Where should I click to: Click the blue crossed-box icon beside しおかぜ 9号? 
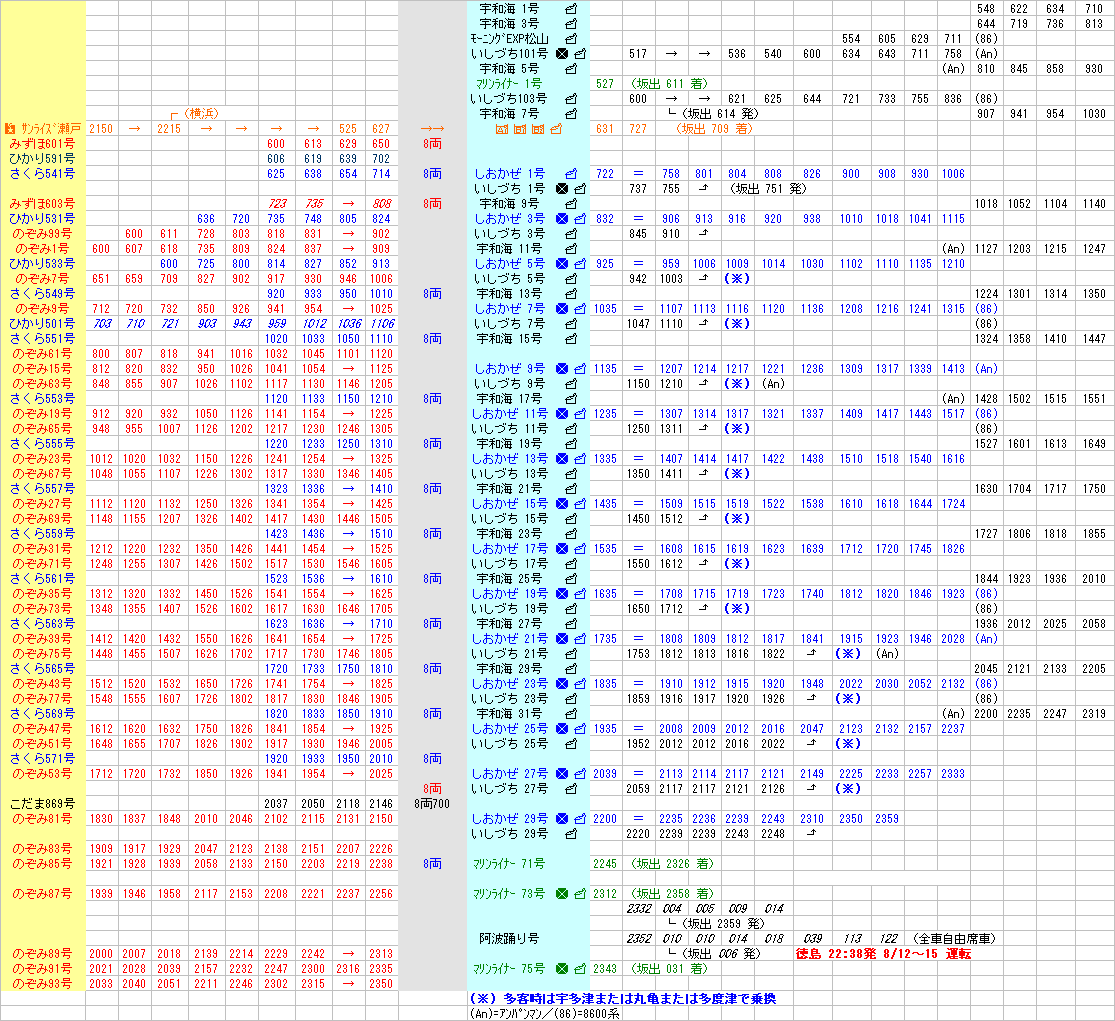[x=562, y=369]
